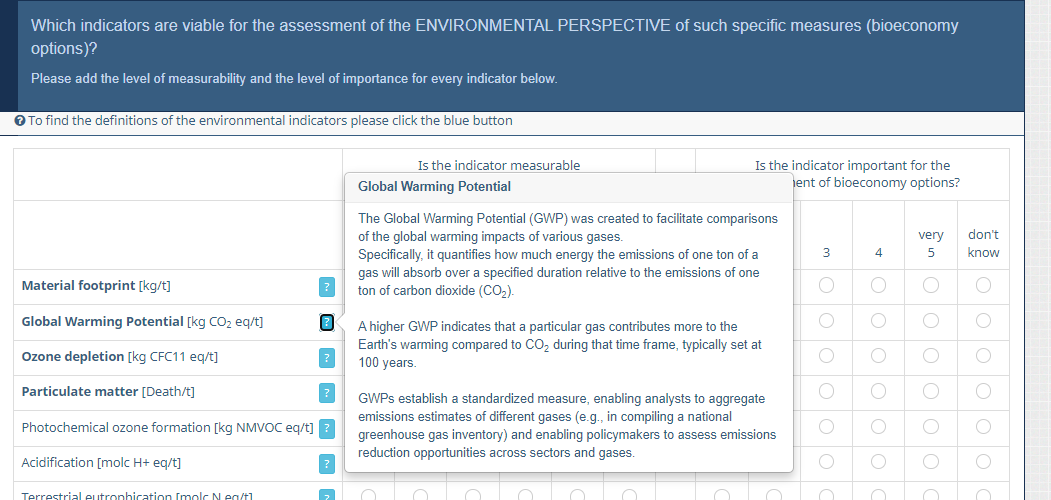Select very 5 importance for Photochemical ozone formation

click(931, 427)
